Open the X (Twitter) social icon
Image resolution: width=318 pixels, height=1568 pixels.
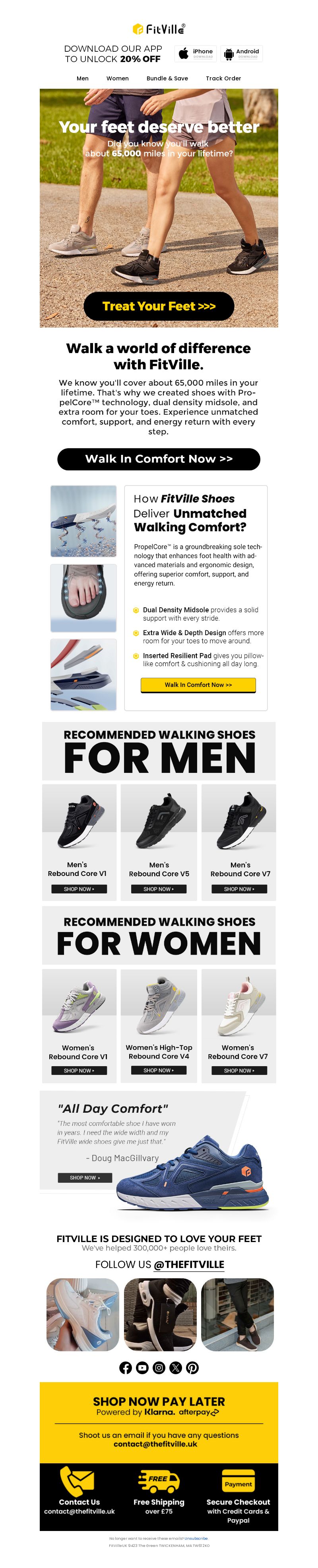[176, 1368]
